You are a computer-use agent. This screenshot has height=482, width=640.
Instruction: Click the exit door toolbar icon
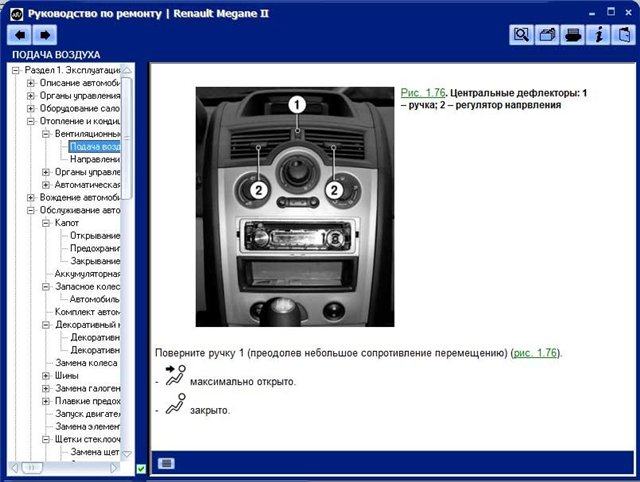coord(623,35)
